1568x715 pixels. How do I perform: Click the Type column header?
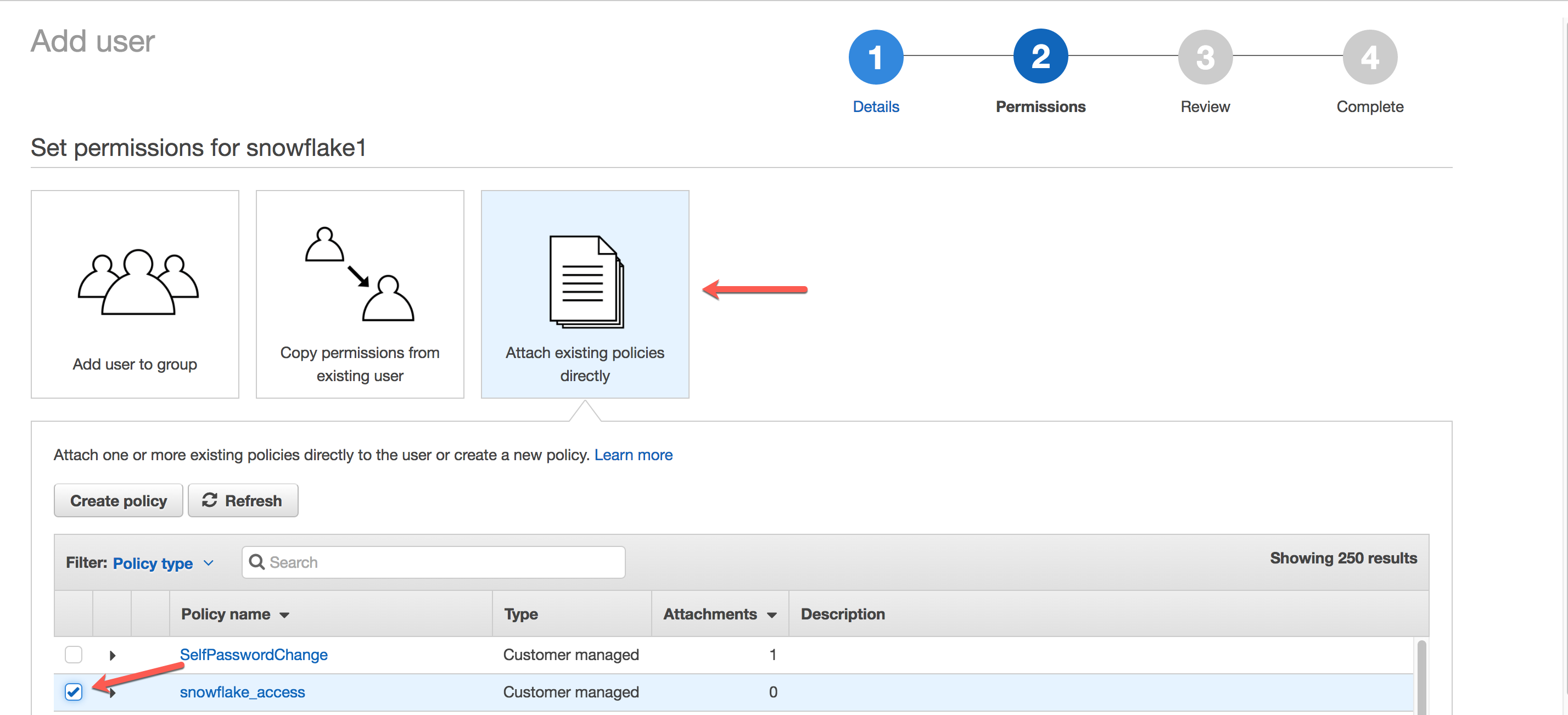click(521, 614)
